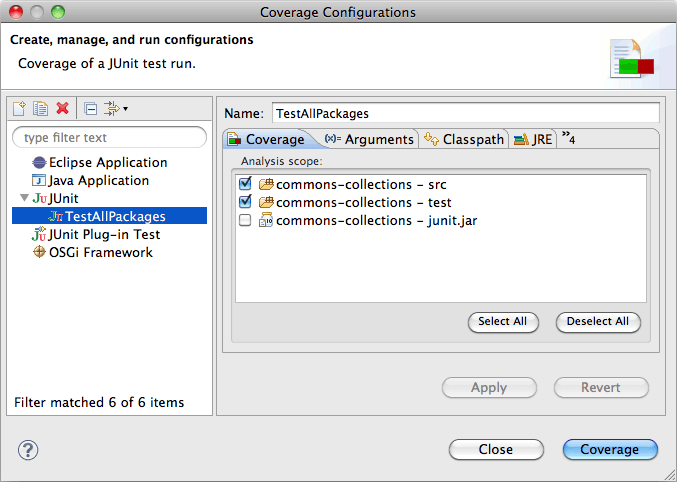Close the Coverage Configurations dialog

(x=496, y=450)
